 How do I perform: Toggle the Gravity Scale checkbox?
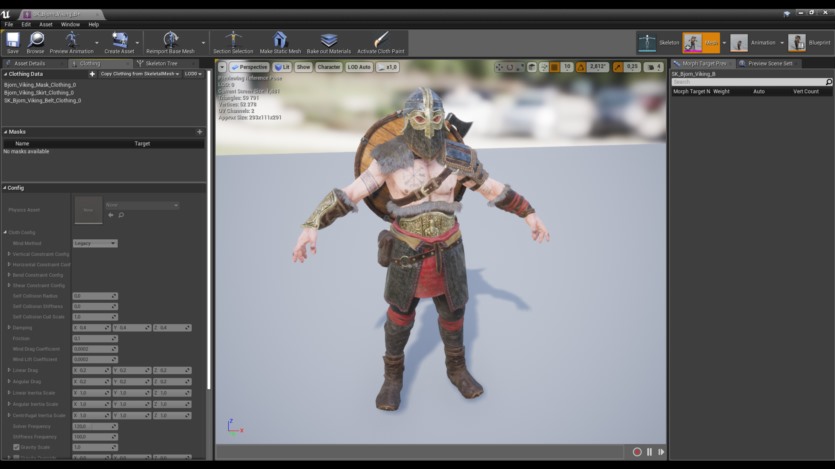(16, 447)
